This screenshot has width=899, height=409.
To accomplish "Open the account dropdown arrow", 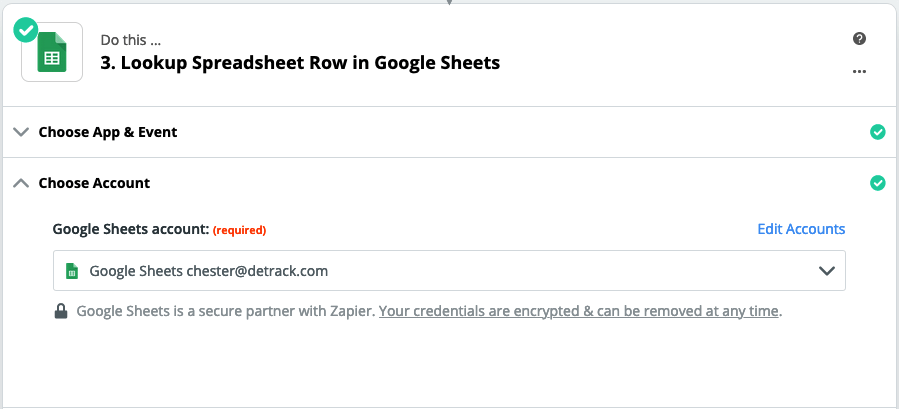I will pyautogui.click(x=826, y=271).
